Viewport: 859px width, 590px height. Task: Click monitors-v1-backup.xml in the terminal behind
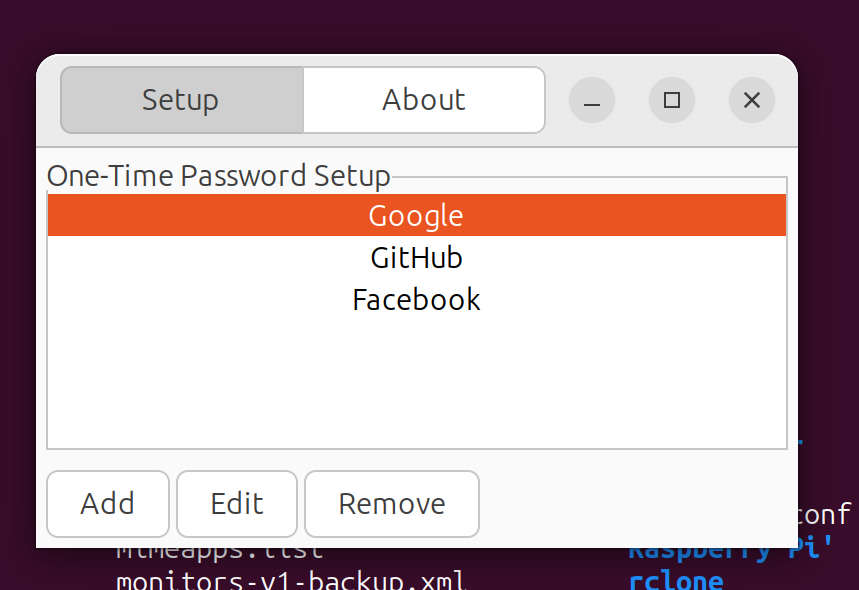(x=290, y=580)
